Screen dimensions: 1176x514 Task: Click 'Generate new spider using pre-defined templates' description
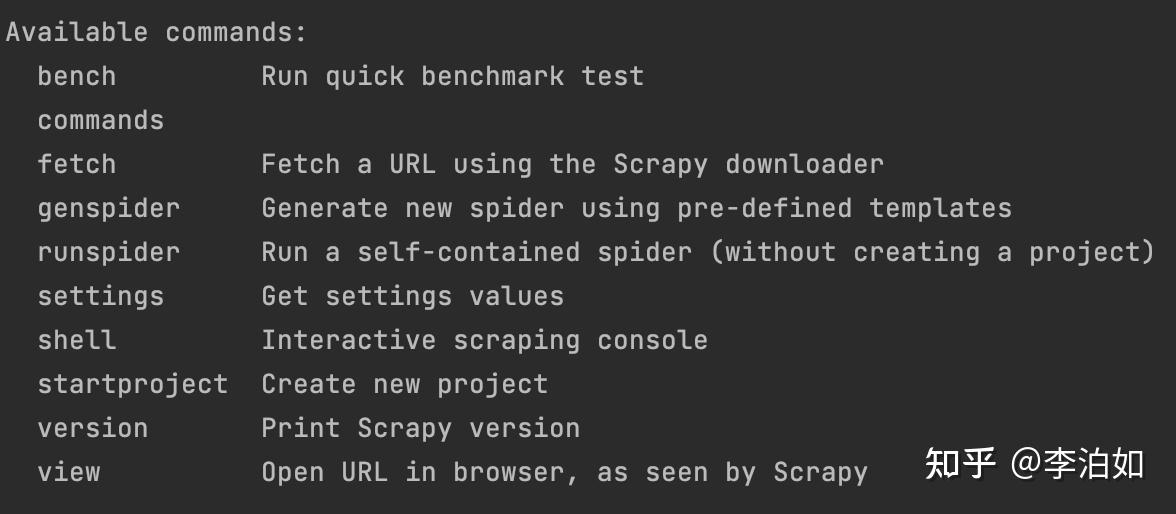coord(637,209)
